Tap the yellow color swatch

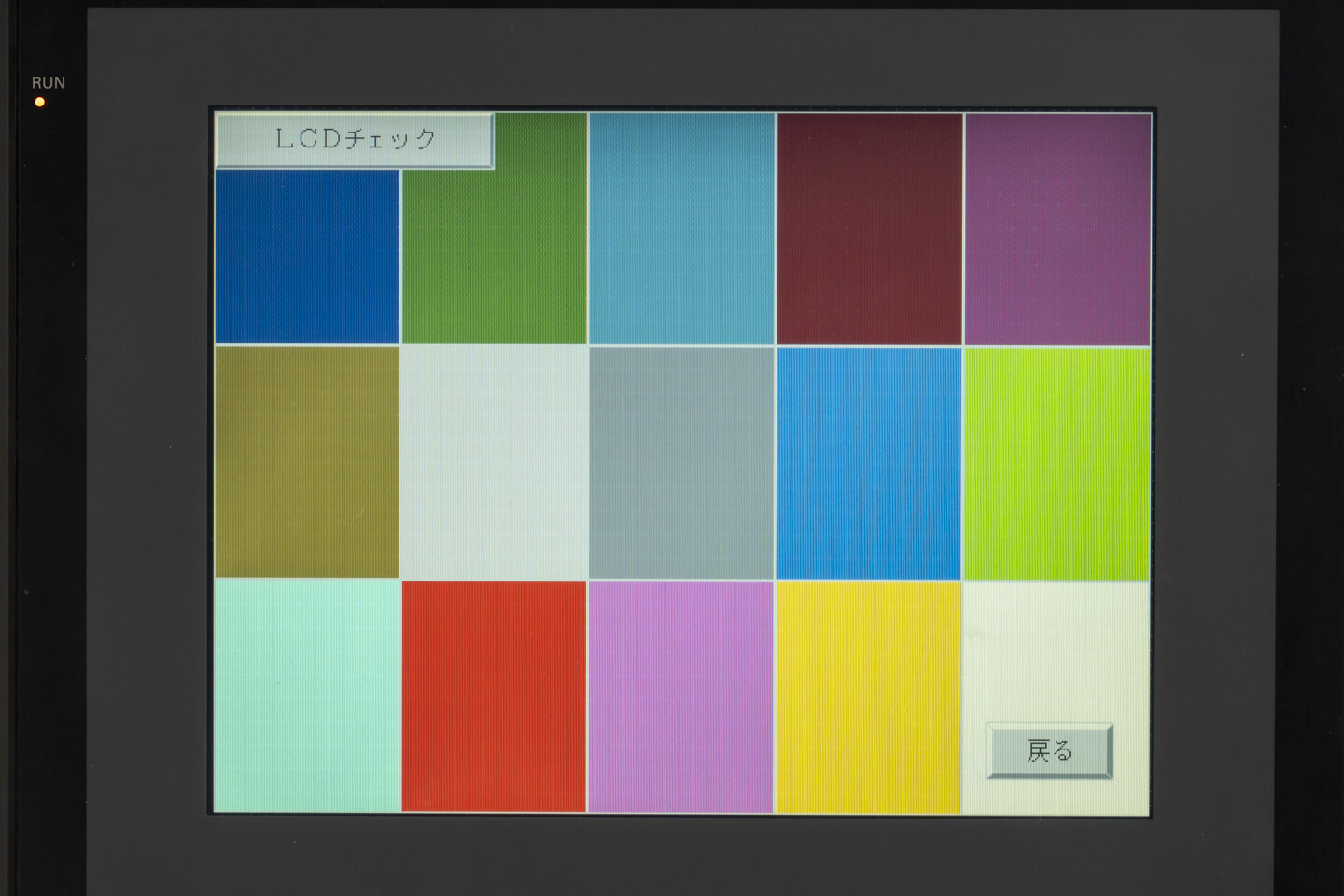[x=869, y=696]
